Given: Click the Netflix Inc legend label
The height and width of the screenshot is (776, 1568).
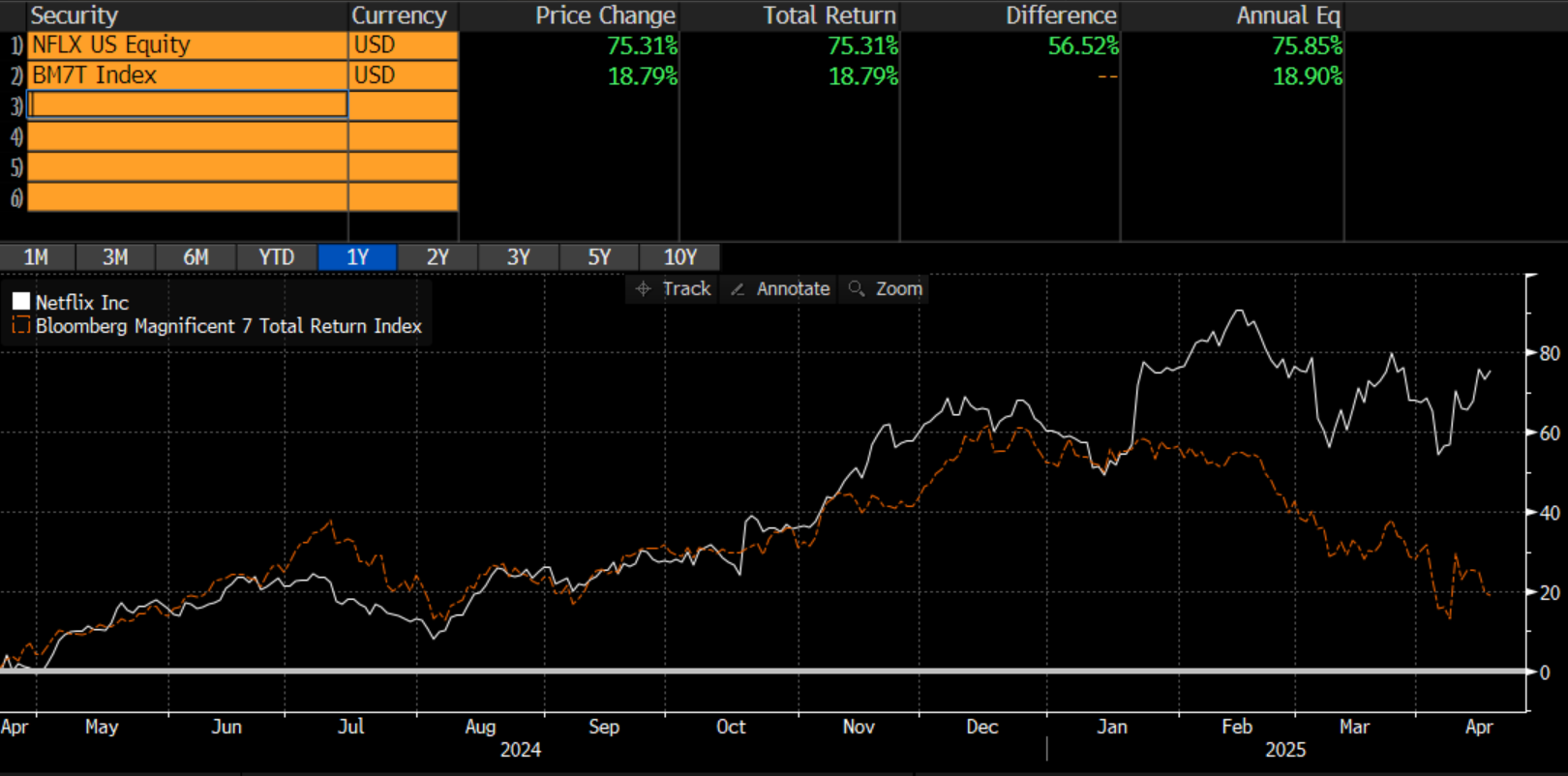Looking at the screenshot, I should pos(82,303).
